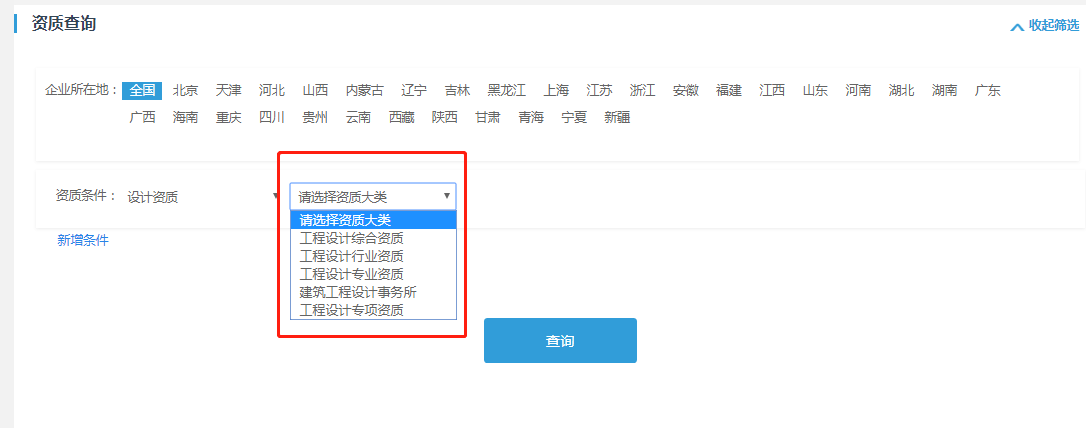Filter by 北京 region
The width and height of the screenshot is (1086, 428).
pyautogui.click(x=185, y=90)
